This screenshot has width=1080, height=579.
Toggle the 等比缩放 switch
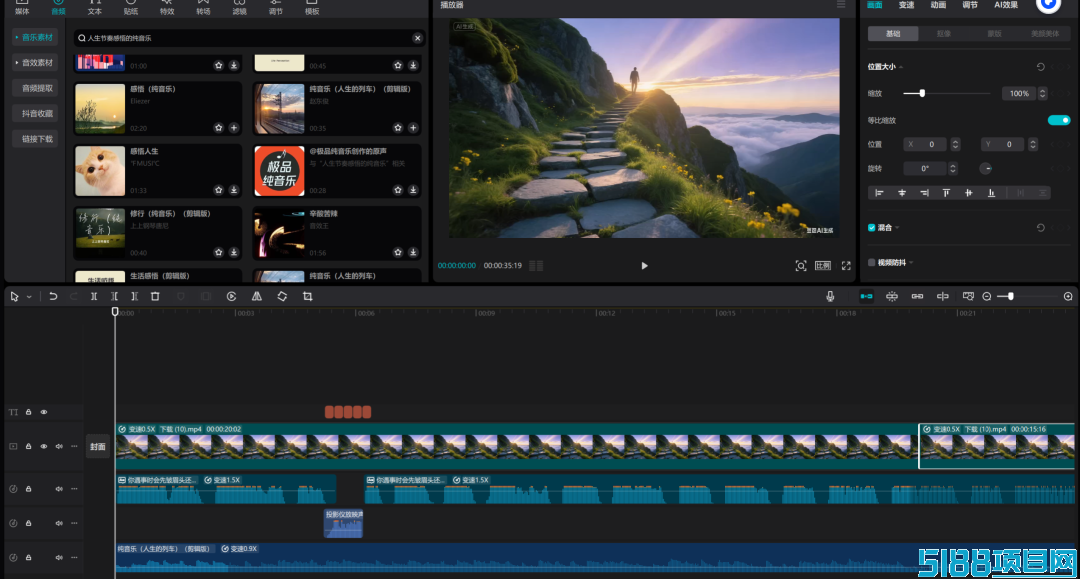pyautogui.click(x=1059, y=120)
